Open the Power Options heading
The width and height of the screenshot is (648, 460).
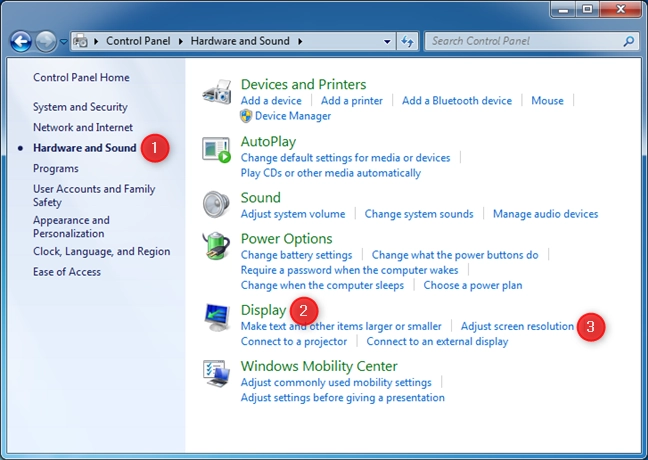coord(286,239)
